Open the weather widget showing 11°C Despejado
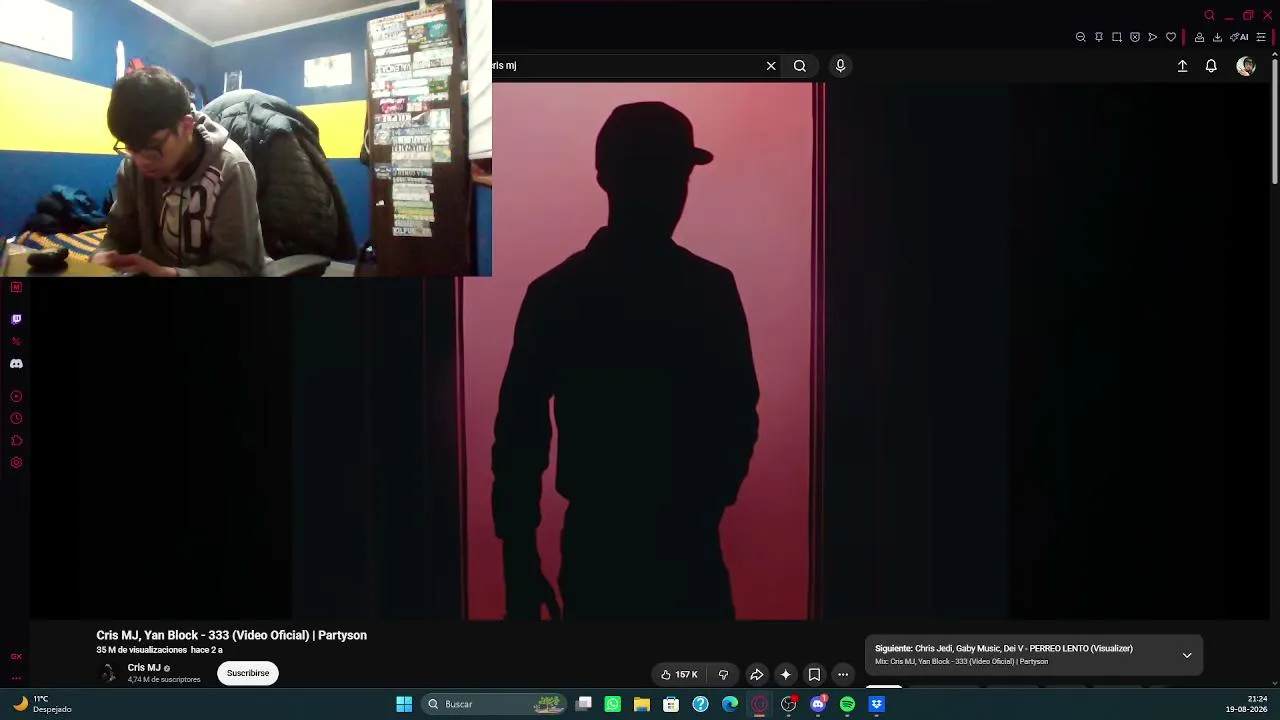This screenshot has height=720, width=1280. click(42, 704)
